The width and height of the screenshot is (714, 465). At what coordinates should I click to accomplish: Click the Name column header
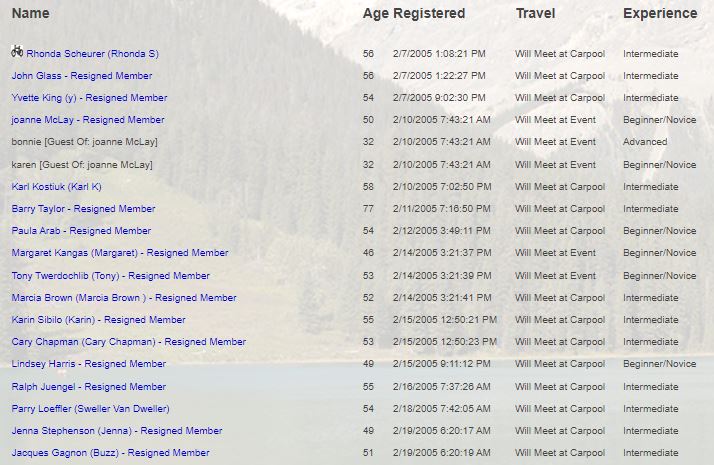click(x=31, y=14)
